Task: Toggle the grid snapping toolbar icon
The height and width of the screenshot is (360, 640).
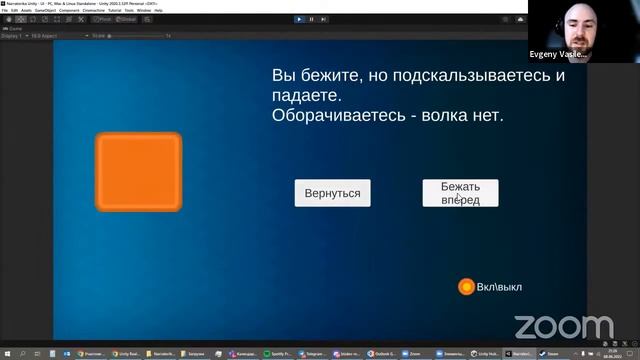Action: pos(147,19)
